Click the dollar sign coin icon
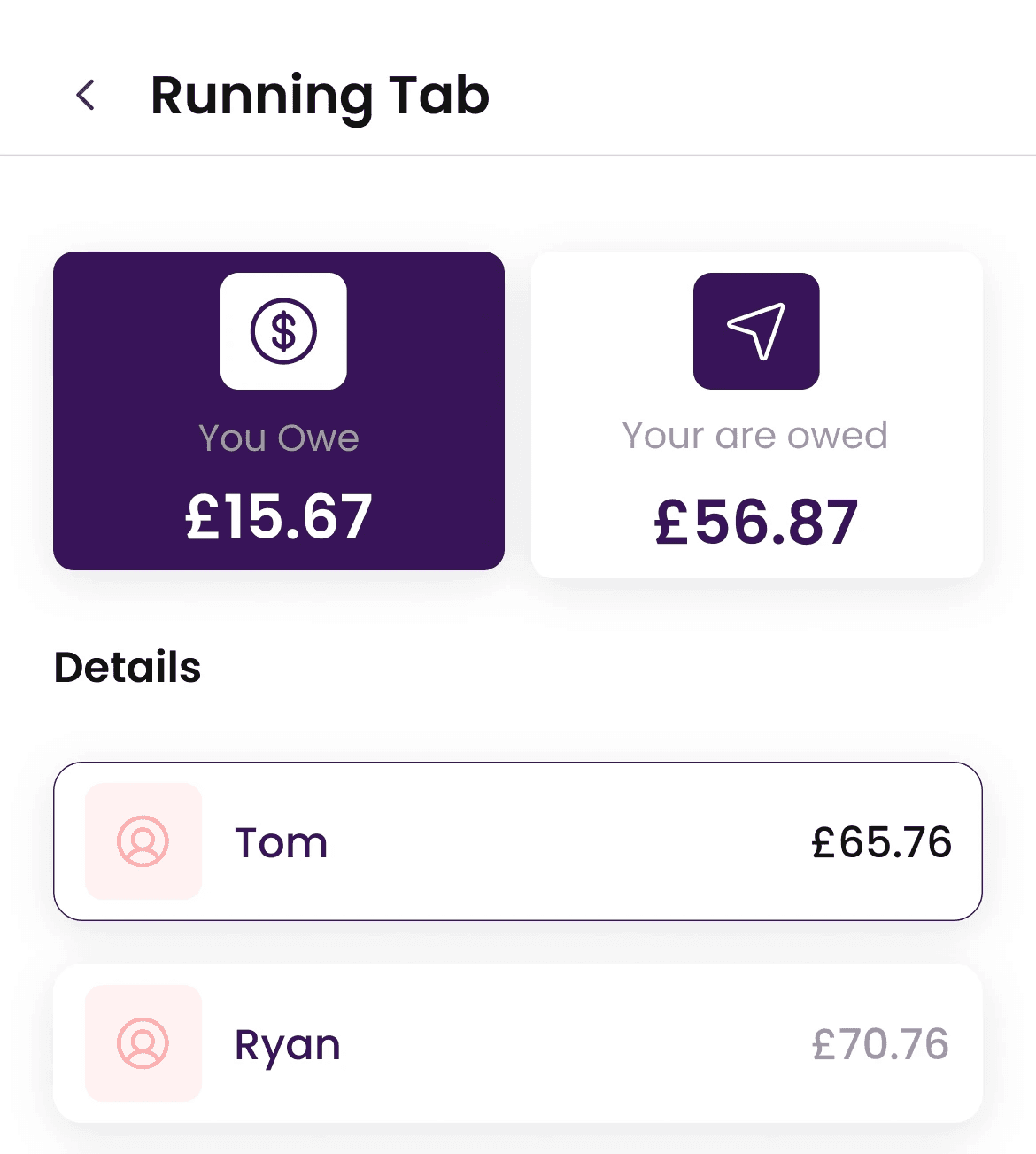This screenshot has width=1036, height=1154. [283, 331]
